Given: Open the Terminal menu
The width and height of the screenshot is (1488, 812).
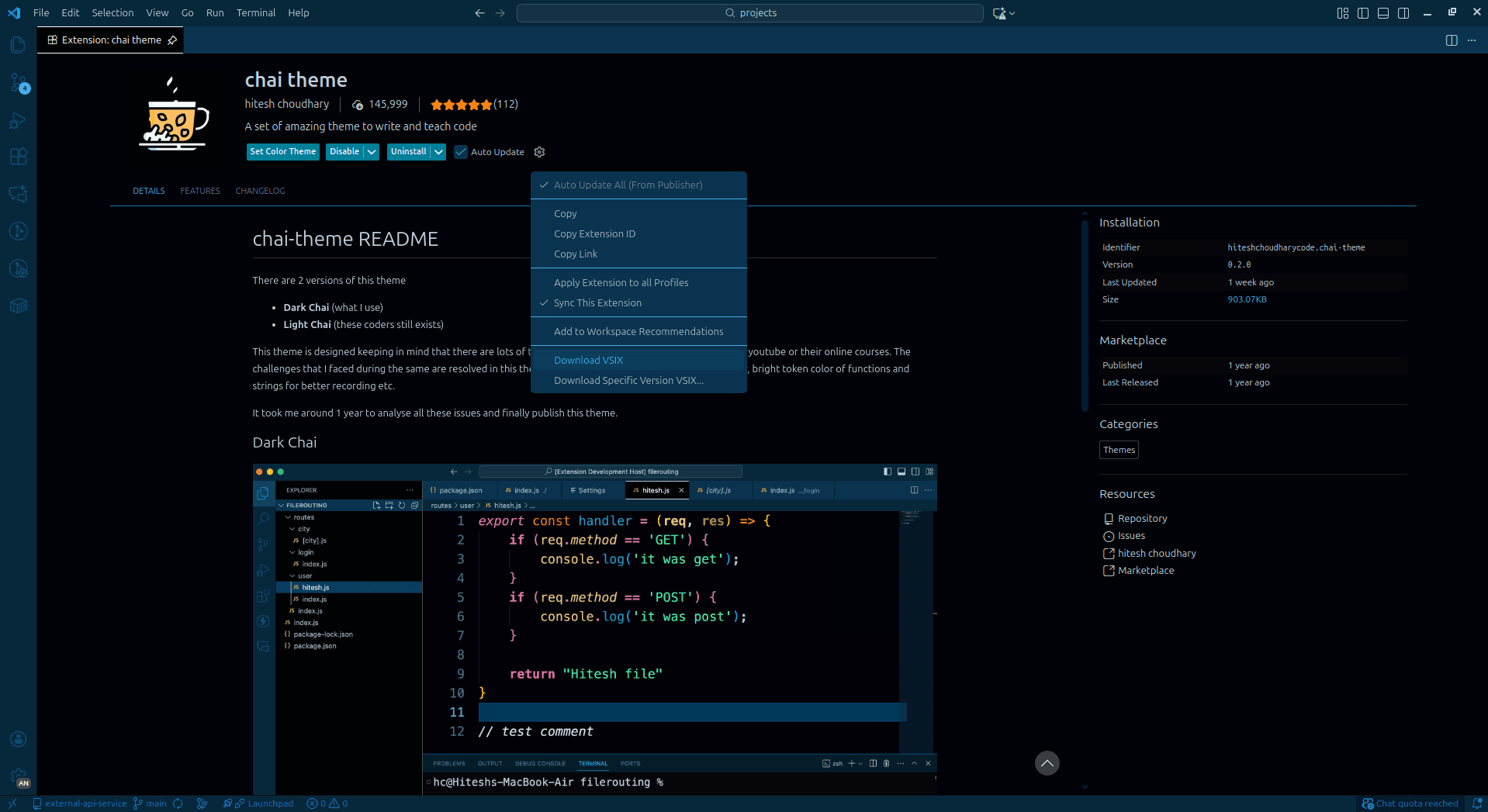Looking at the screenshot, I should click(256, 13).
